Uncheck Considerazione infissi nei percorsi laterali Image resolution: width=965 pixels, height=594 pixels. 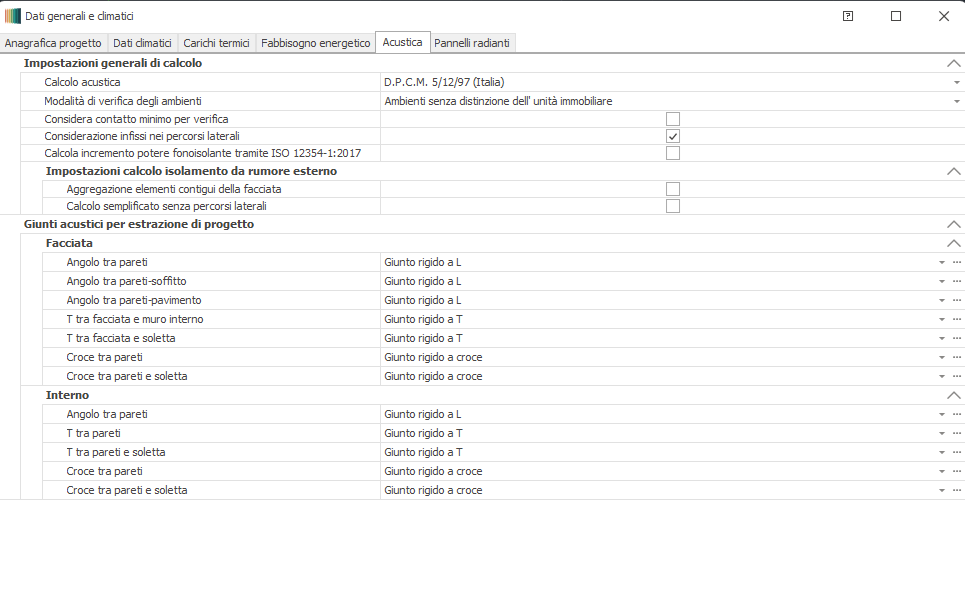click(673, 136)
